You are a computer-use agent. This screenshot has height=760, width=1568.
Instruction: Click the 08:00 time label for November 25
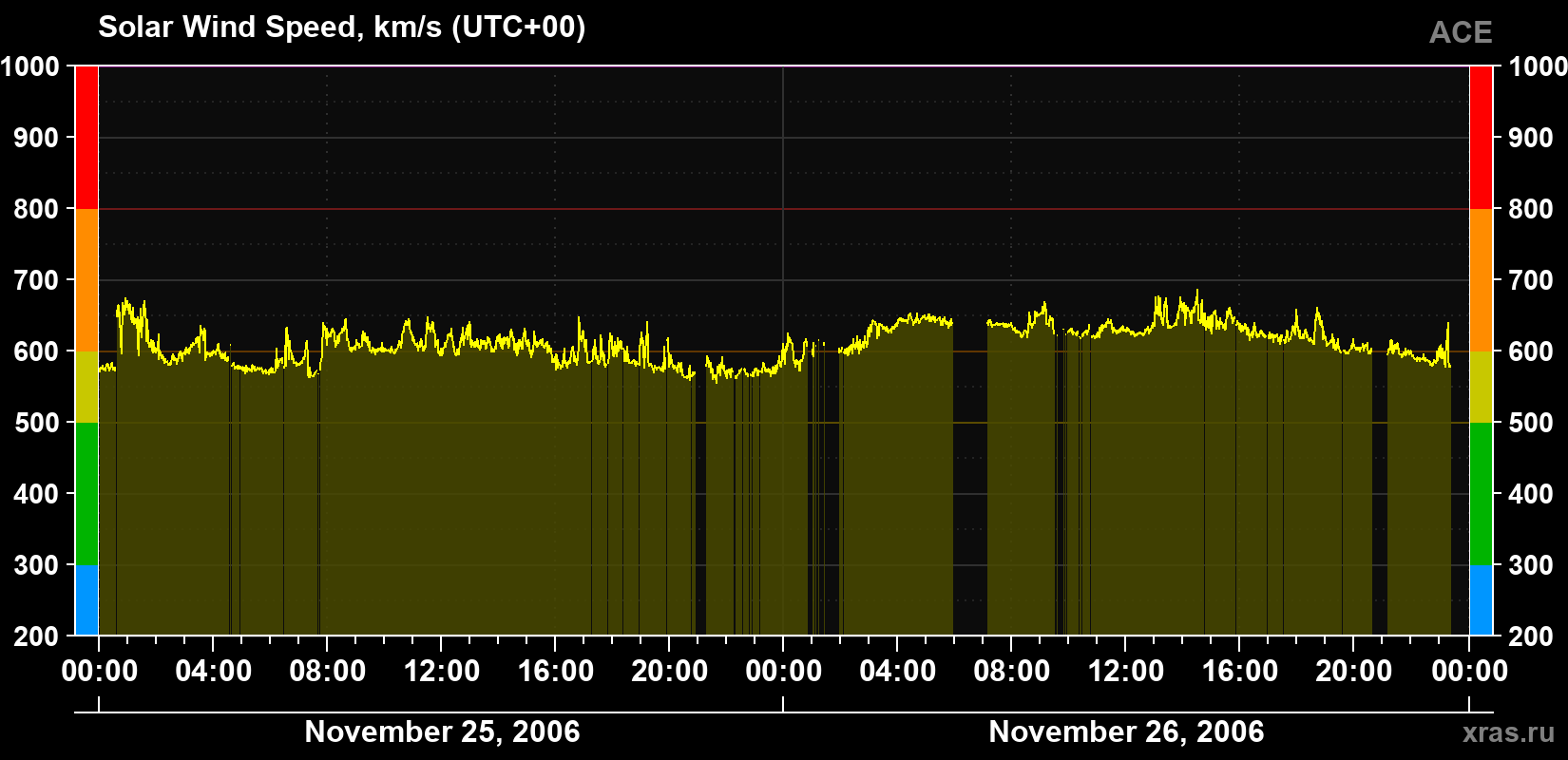[328, 672]
